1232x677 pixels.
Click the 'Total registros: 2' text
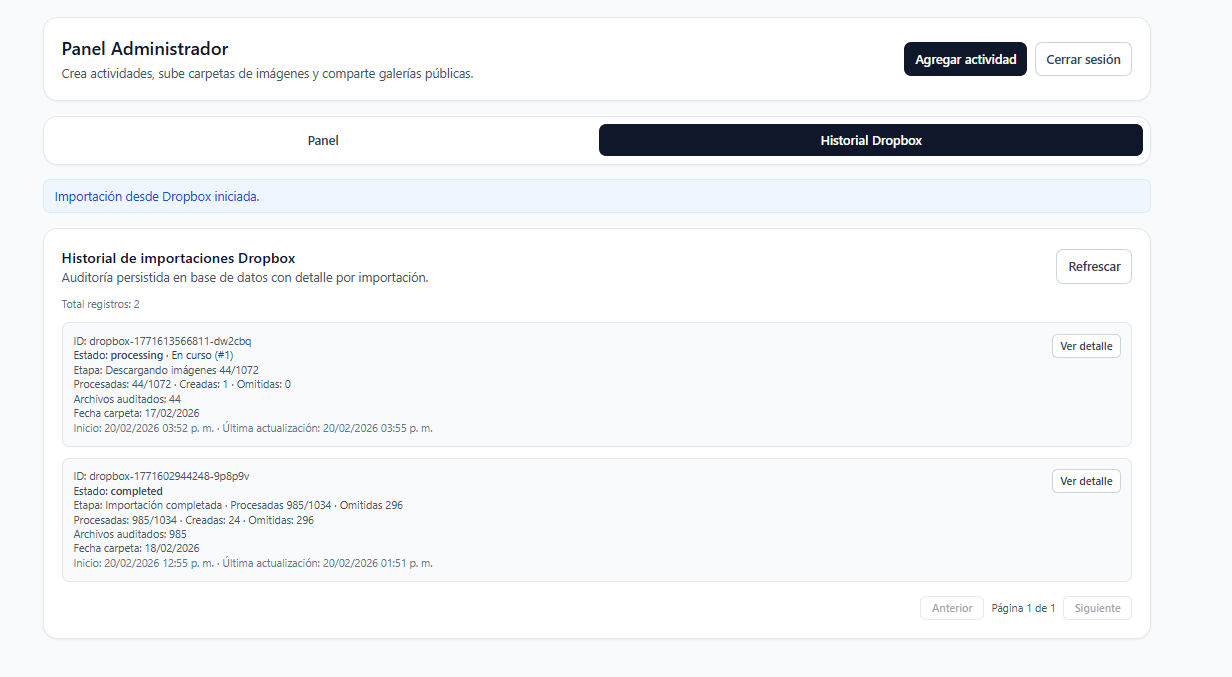point(101,304)
